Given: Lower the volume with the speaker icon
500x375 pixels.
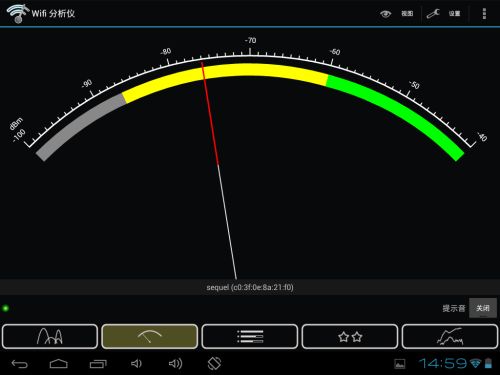Looking at the screenshot, I should click(136, 364).
